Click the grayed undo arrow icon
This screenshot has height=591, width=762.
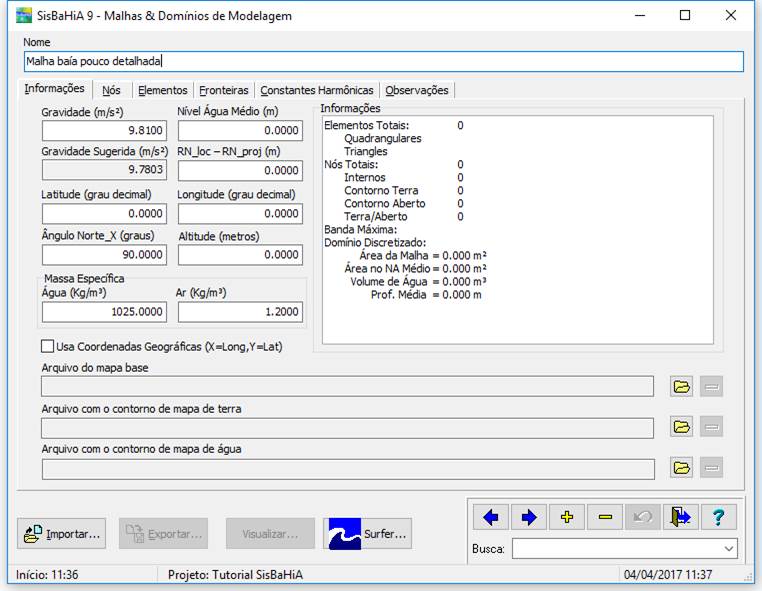(643, 517)
